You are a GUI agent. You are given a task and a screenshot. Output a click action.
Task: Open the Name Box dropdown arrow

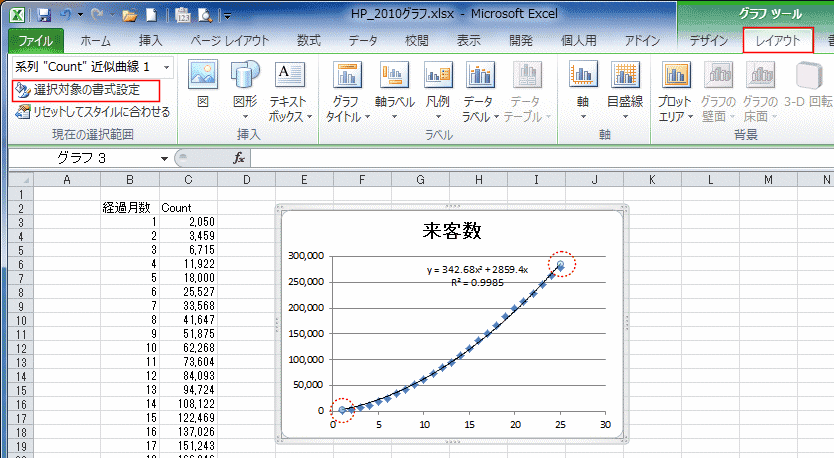(164, 159)
